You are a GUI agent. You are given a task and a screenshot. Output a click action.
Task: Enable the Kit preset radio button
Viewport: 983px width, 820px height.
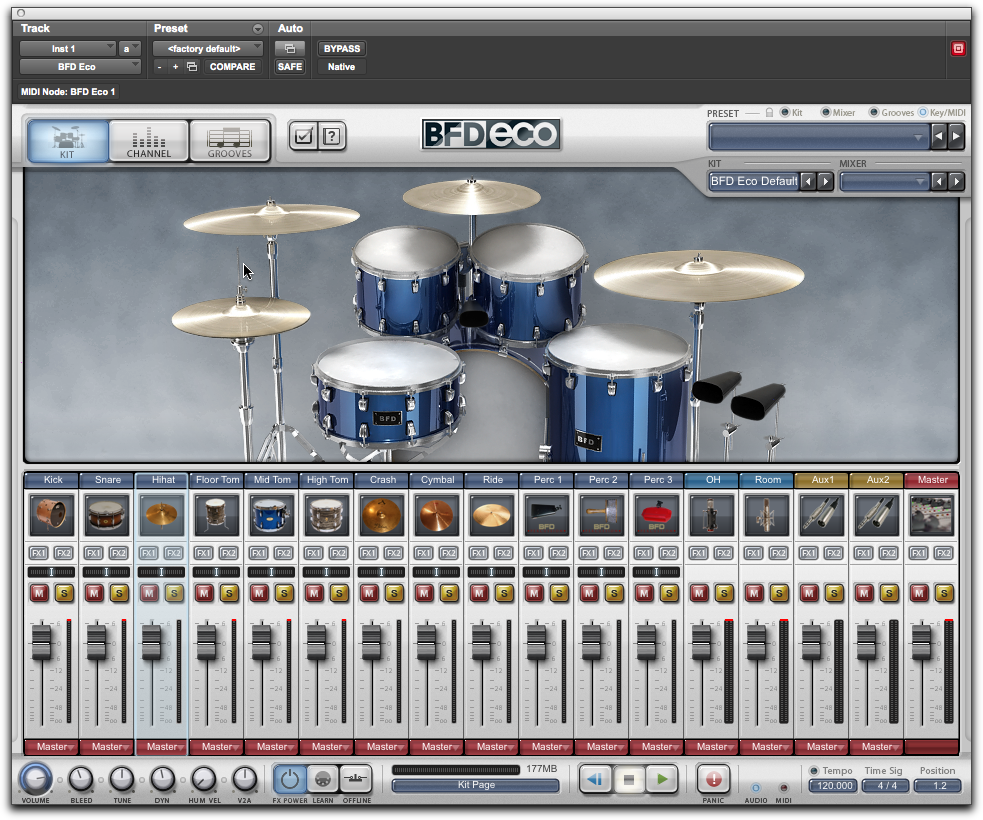pyautogui.click(x=784, y=112)
